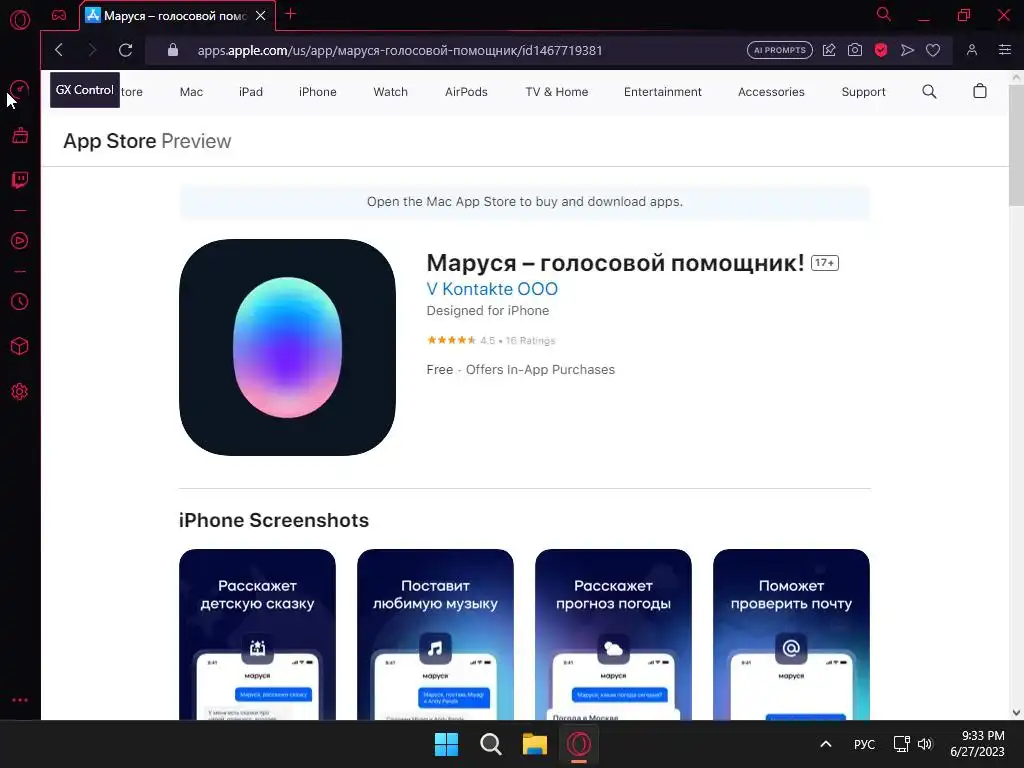The image size is (1024, 768).
Task: Show hidden tray icons chevron
Action: click(825, 744)
